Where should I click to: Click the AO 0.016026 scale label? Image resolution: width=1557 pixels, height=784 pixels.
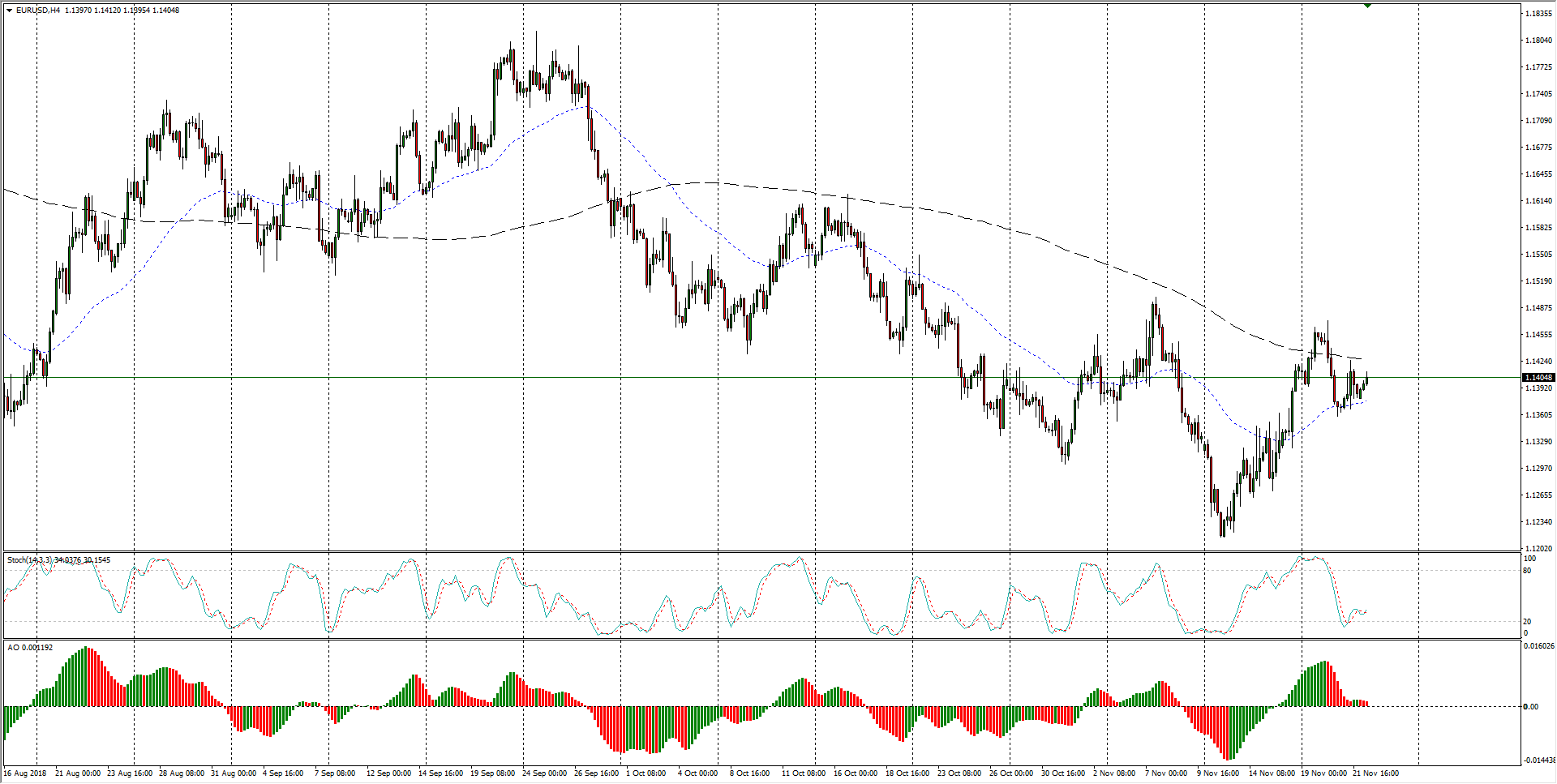(x=1538, y=646)
